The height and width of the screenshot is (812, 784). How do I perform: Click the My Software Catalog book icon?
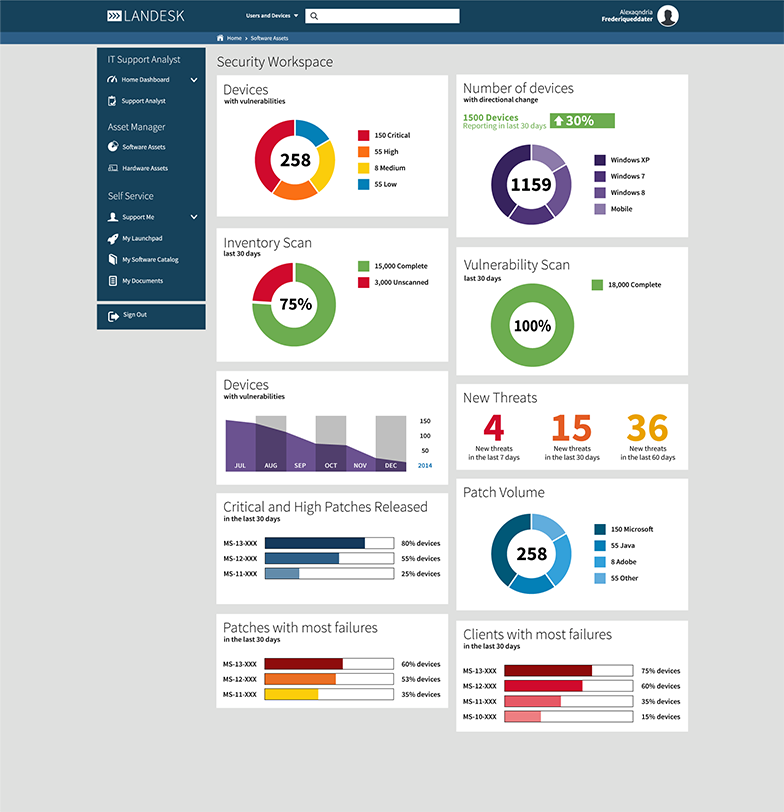113,259
